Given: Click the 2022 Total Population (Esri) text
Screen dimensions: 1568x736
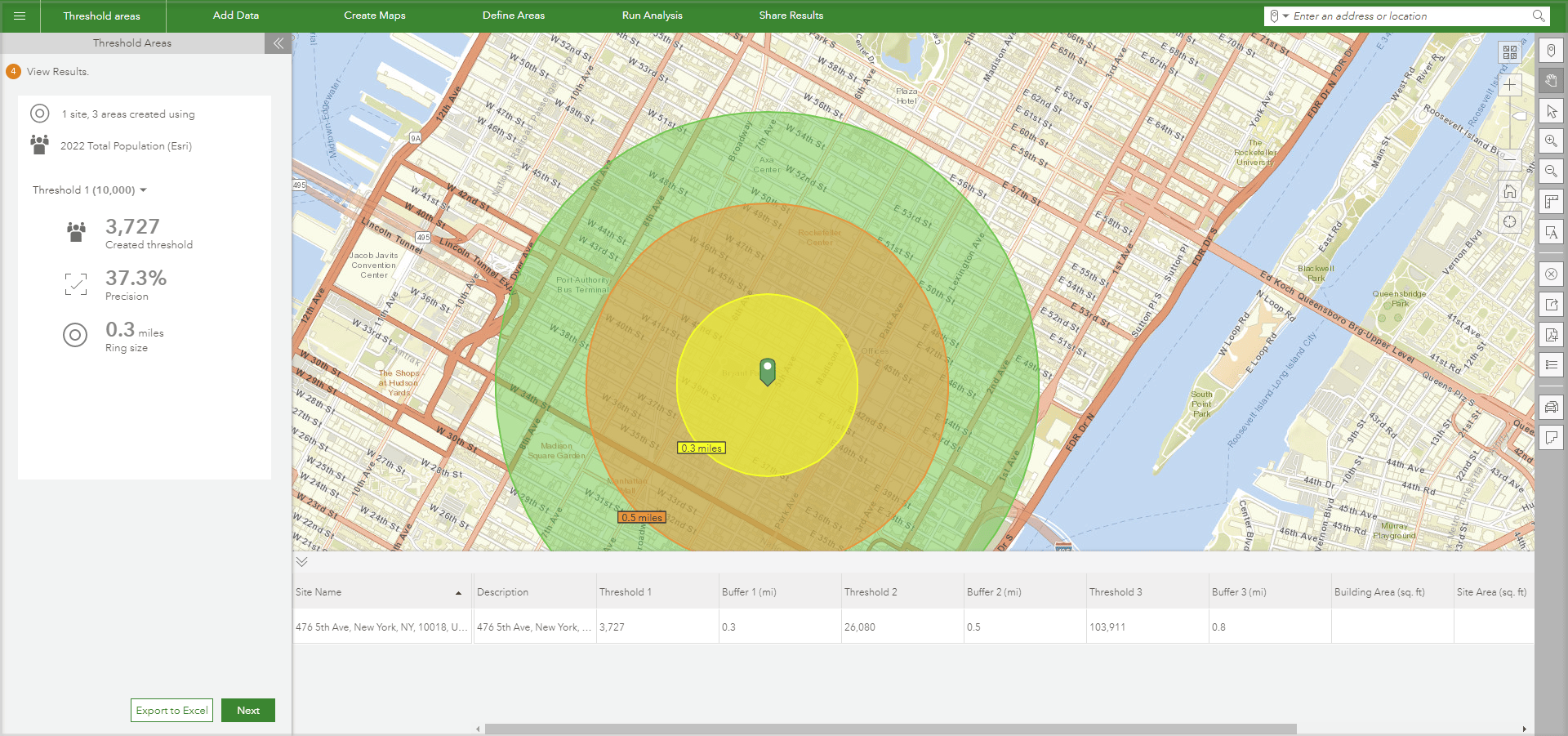Looking at the screenshot, I should [x=126, y=146].
